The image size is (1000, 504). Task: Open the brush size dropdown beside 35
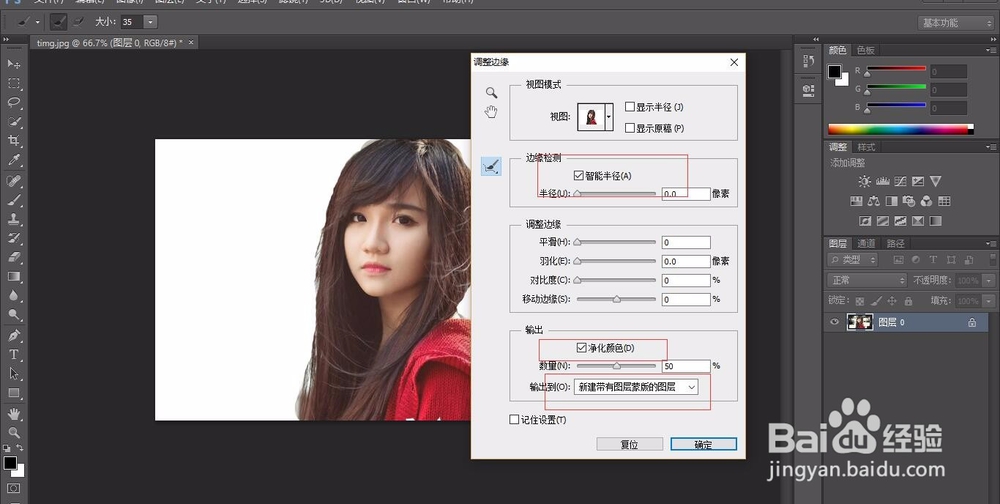pyautogui.click(x=151, y=22)
